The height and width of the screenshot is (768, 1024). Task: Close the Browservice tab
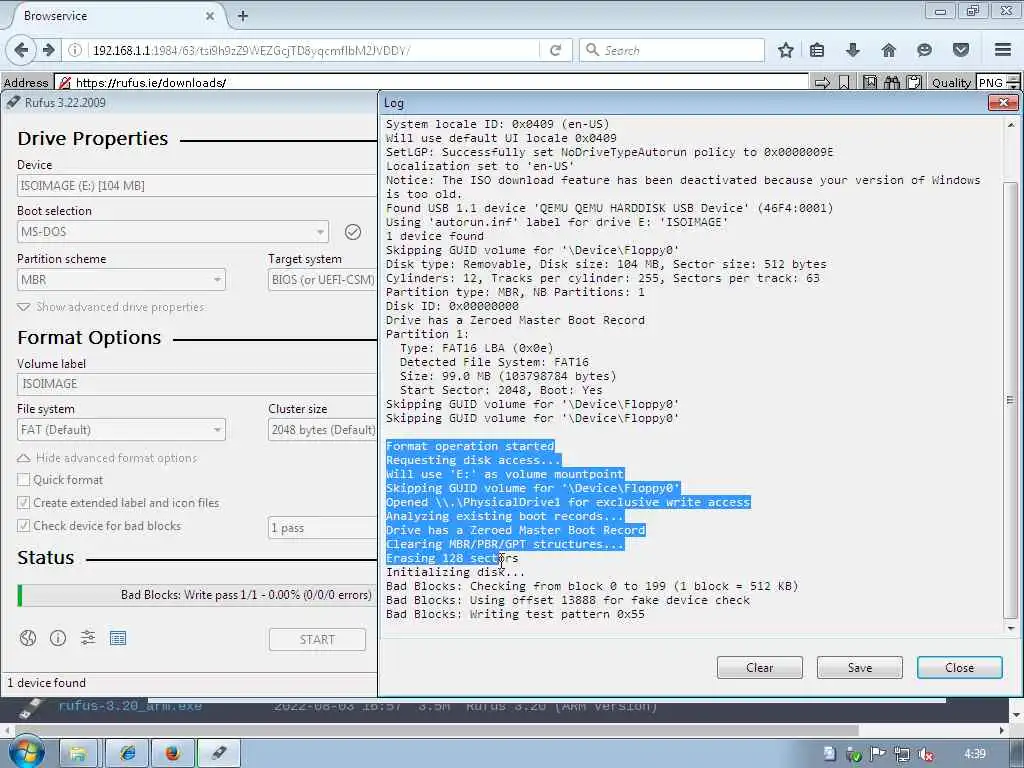click(210, 16)
